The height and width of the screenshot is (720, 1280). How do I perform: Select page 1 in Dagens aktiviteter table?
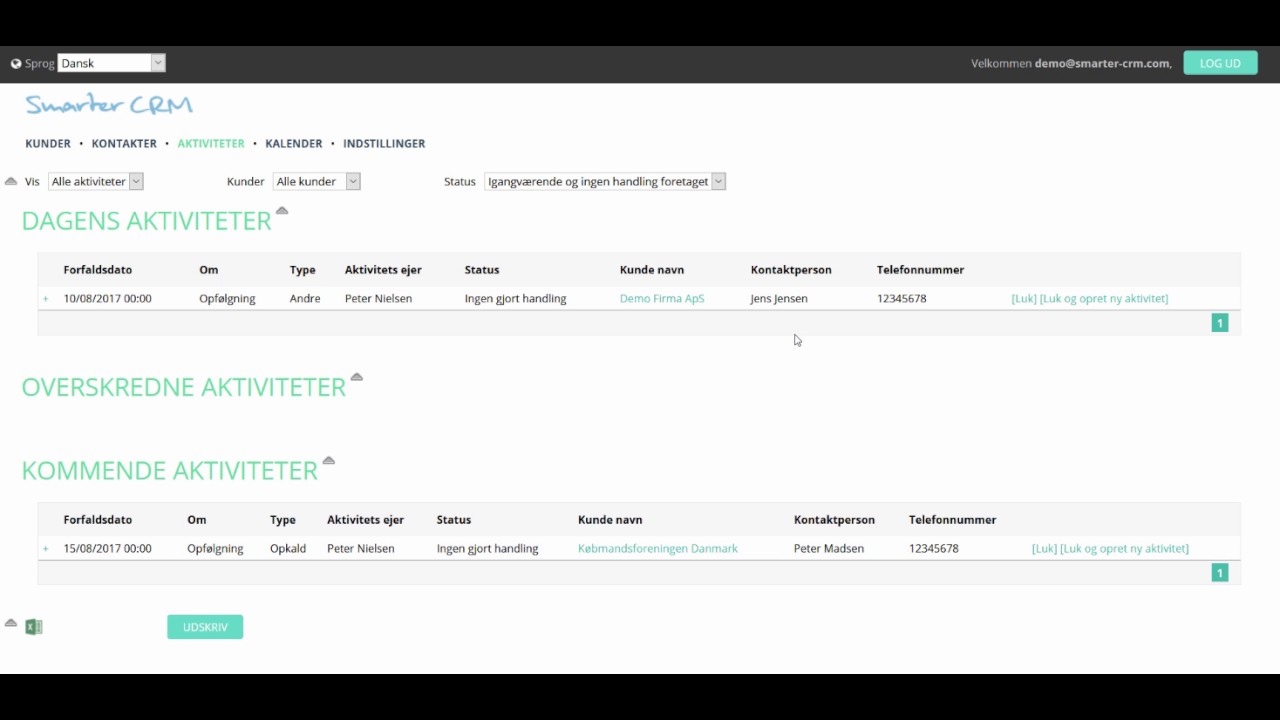tap(1220, 323)
